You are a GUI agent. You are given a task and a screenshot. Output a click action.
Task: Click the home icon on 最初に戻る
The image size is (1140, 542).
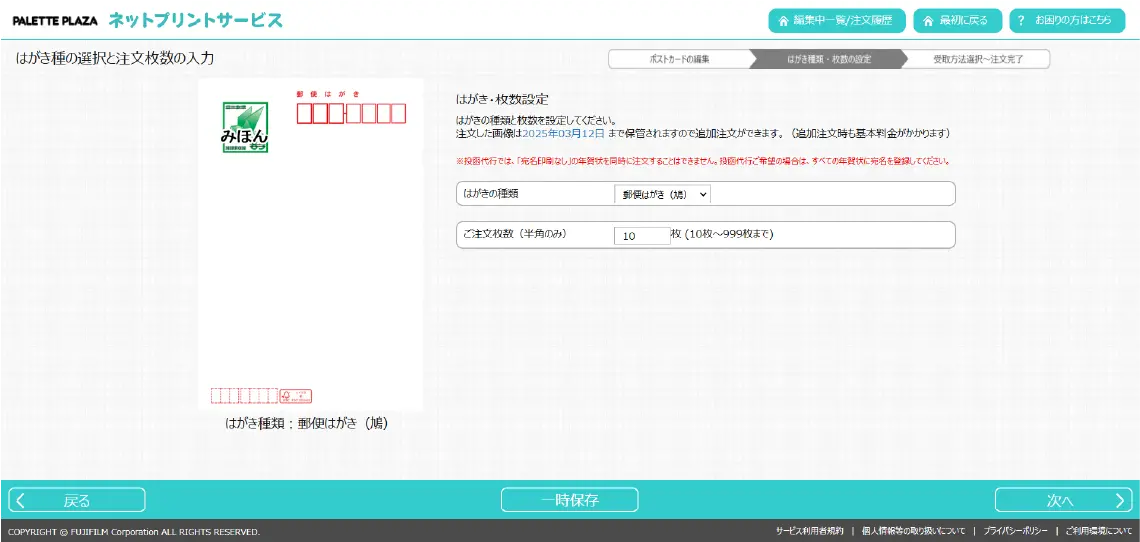[x=928, y=21]
